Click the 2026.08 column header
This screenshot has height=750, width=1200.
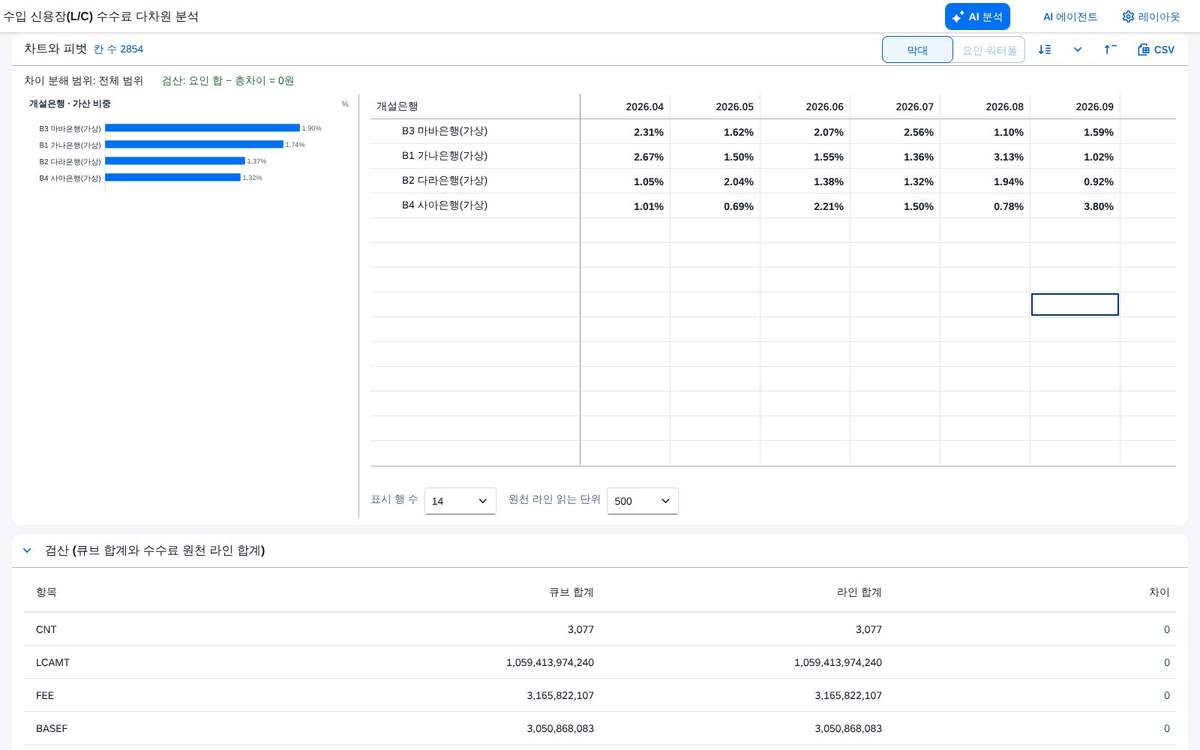tap(985, 107)
